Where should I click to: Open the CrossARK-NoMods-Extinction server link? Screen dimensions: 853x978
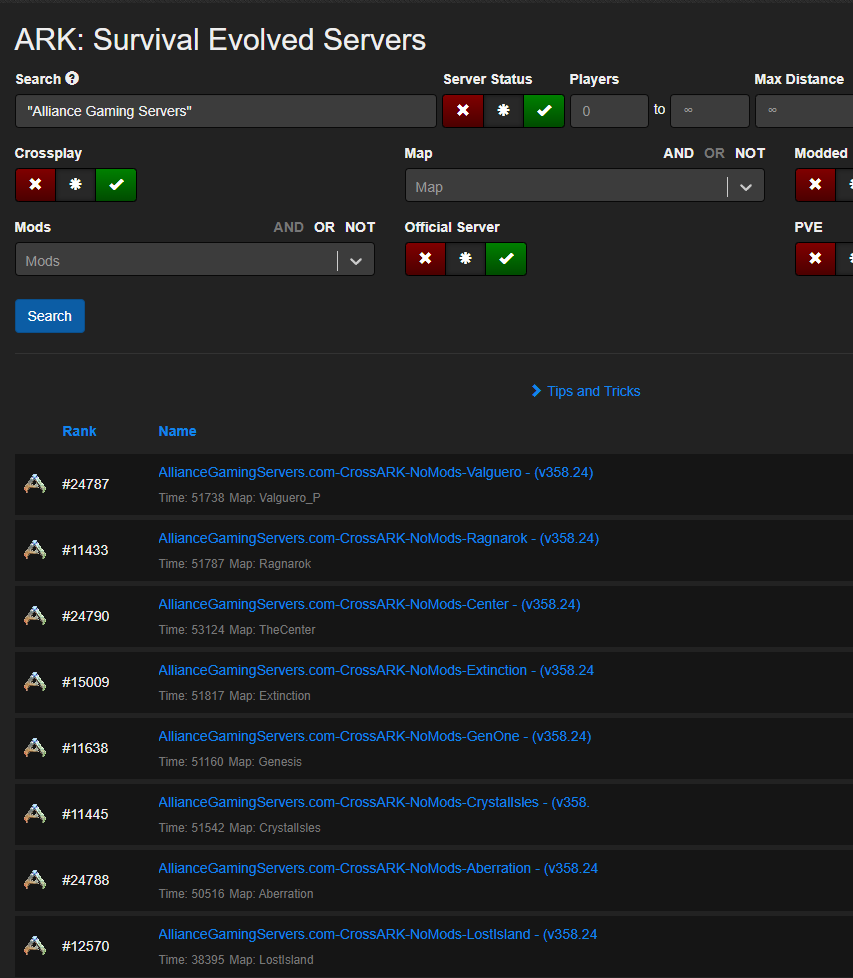click(x=376, y=671)
